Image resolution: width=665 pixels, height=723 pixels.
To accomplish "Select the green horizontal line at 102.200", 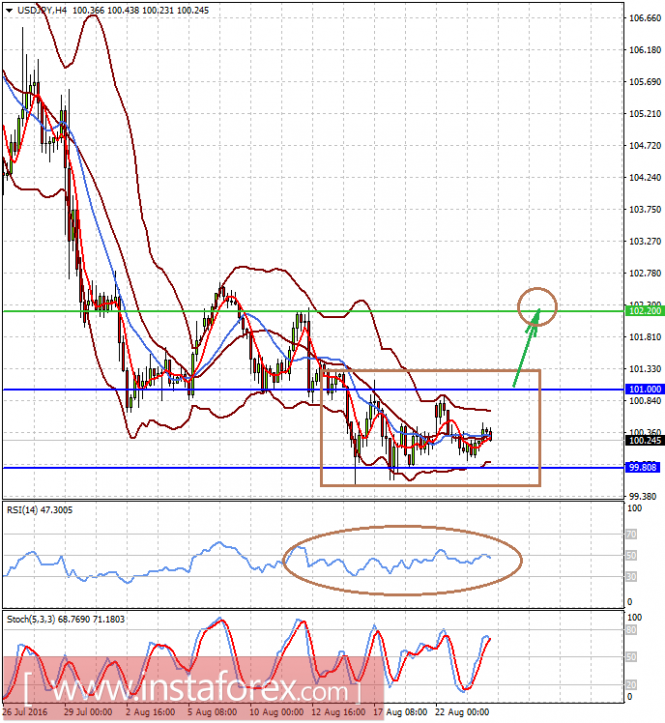I will tap(314, 311).
